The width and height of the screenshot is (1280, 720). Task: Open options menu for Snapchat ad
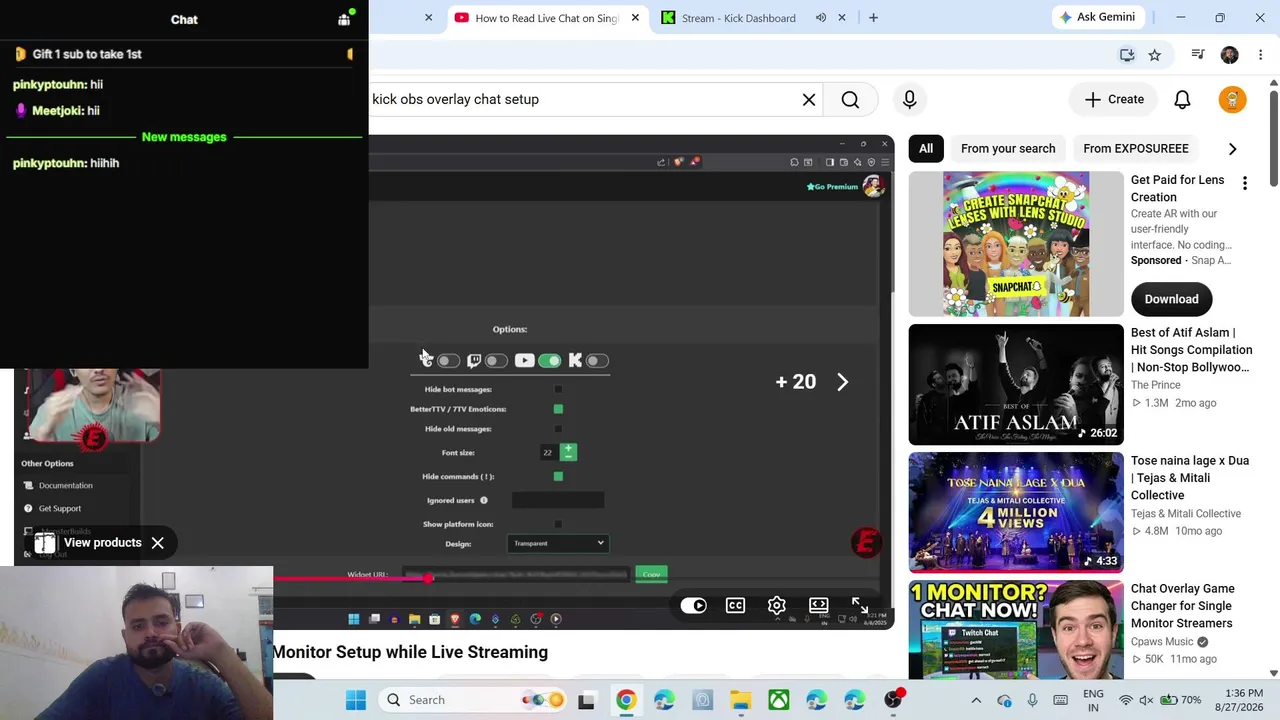(1245, 183)
